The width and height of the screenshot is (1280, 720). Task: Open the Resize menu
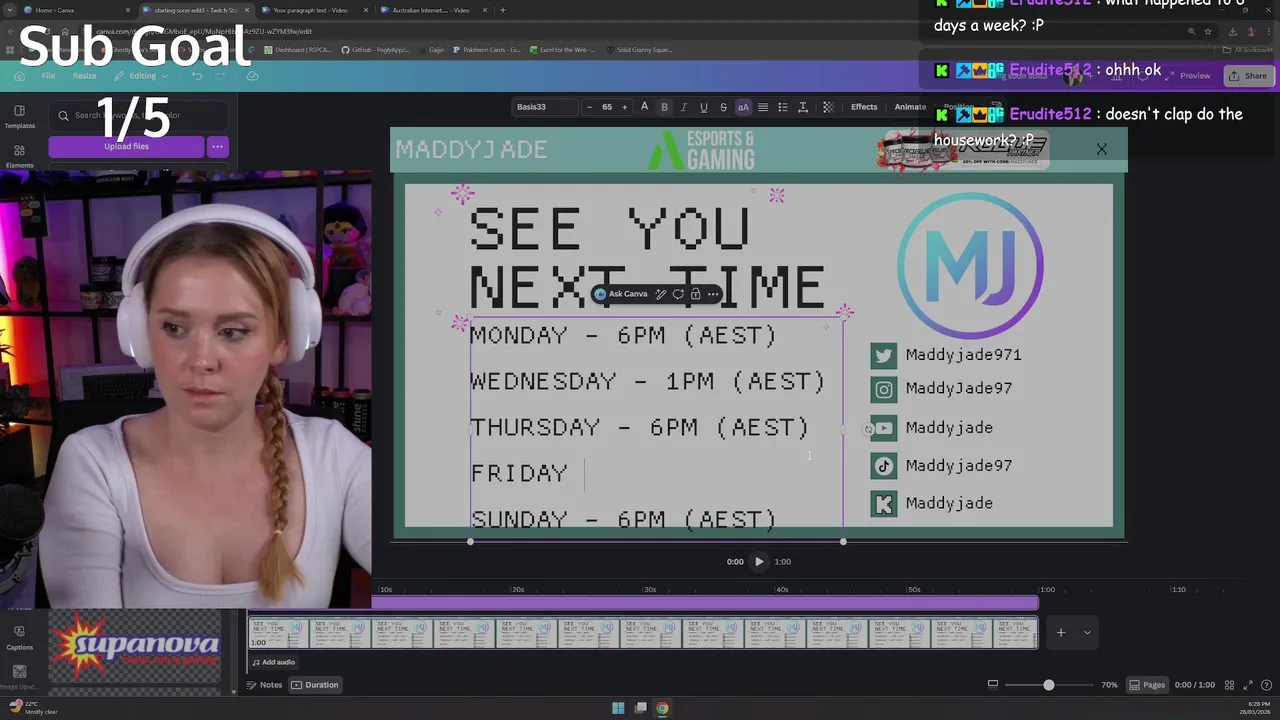point(84,76)
